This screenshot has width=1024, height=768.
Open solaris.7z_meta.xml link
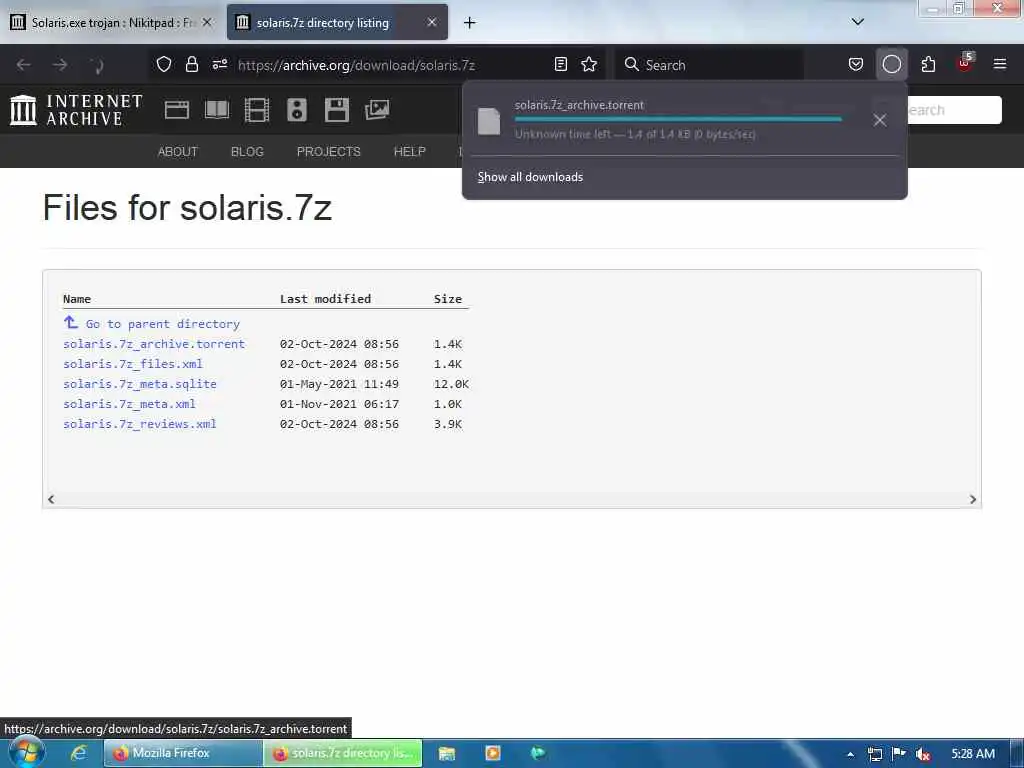coord(129,404)
